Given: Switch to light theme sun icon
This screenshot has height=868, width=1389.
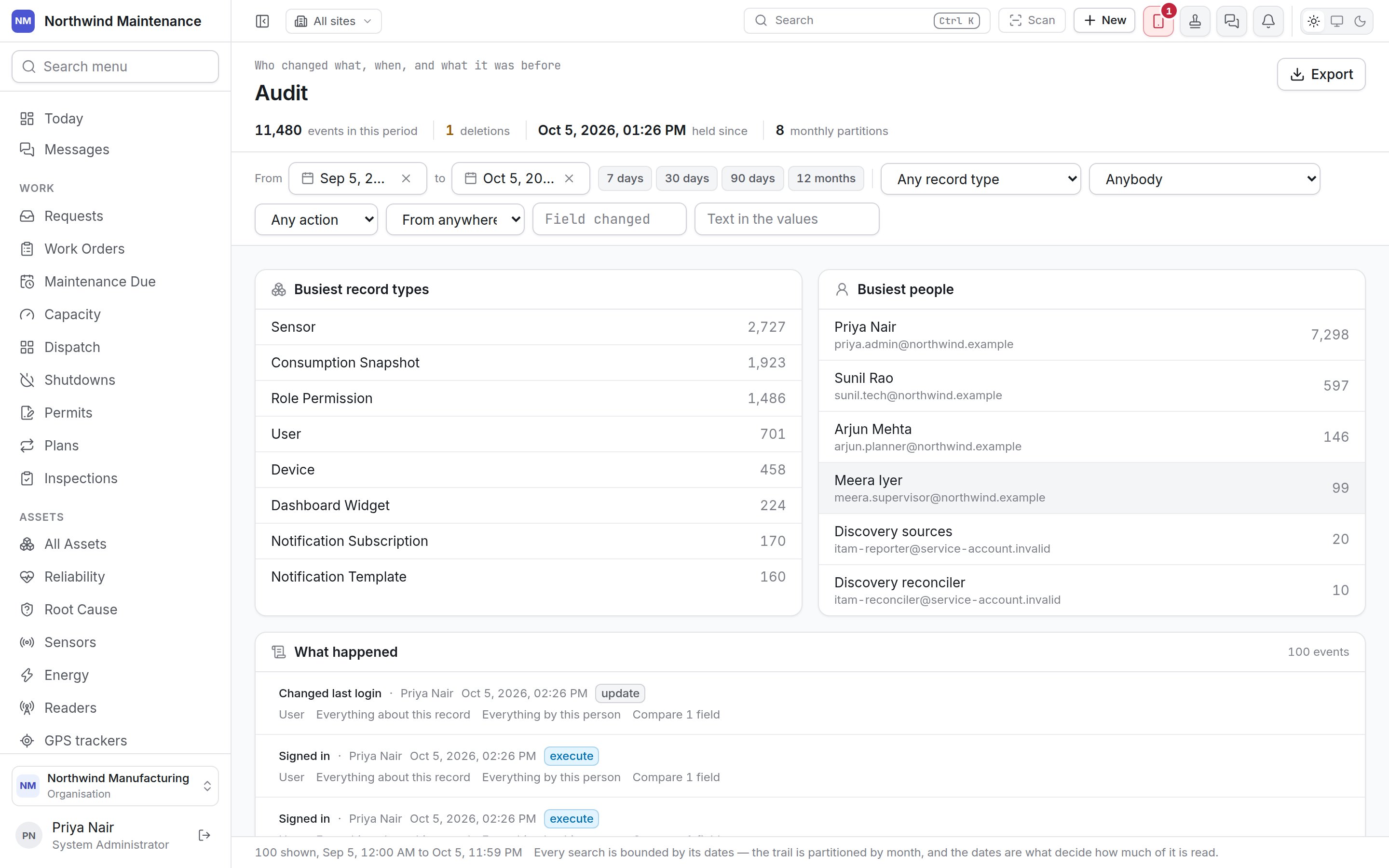Looking at the screenshot, I should (x=1314, y=21).
